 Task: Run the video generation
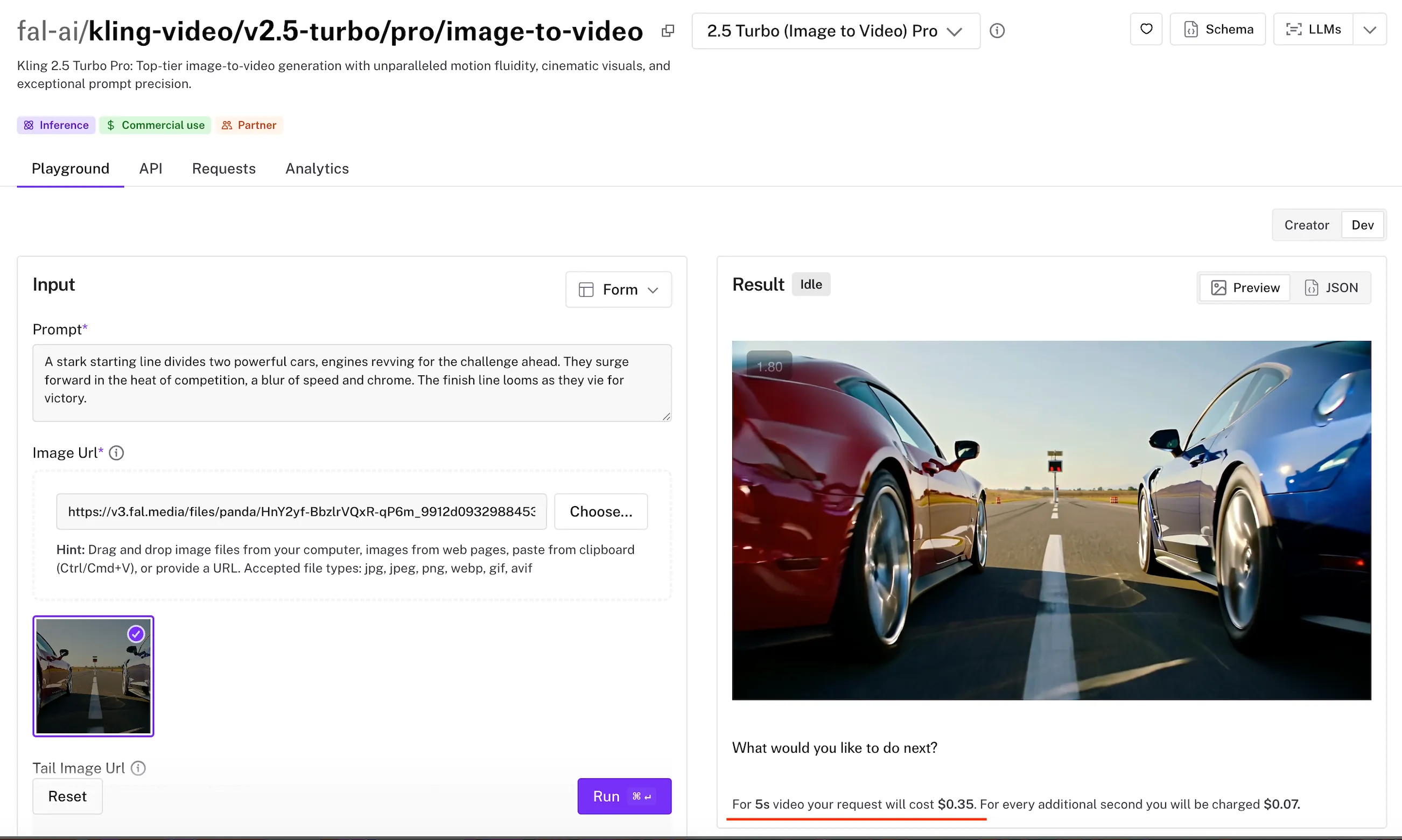coord(624,796)
